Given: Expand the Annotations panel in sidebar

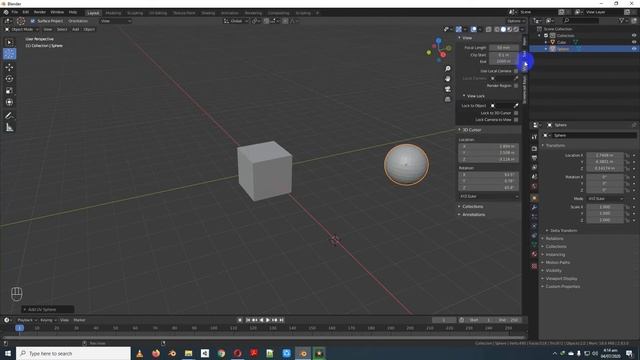Looking at the screenshot, I should point(473,214).
